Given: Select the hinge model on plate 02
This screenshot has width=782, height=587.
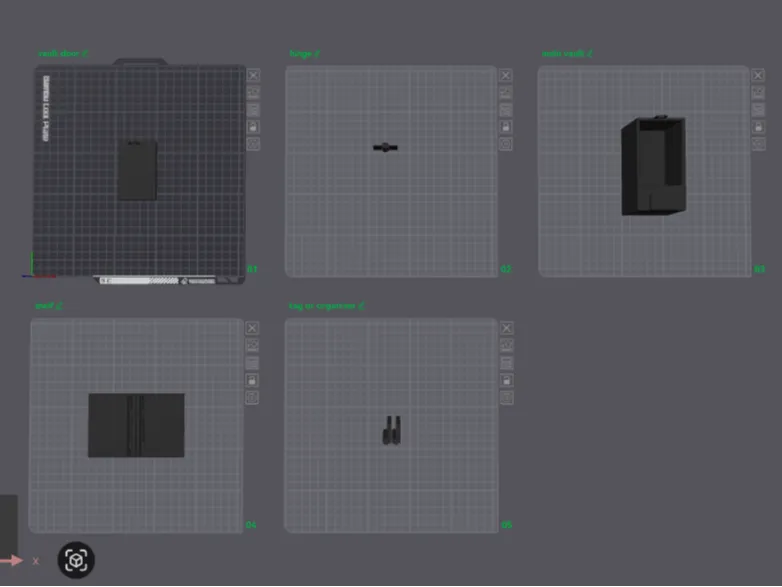Looking at the screenshot, I should point(385,147).
